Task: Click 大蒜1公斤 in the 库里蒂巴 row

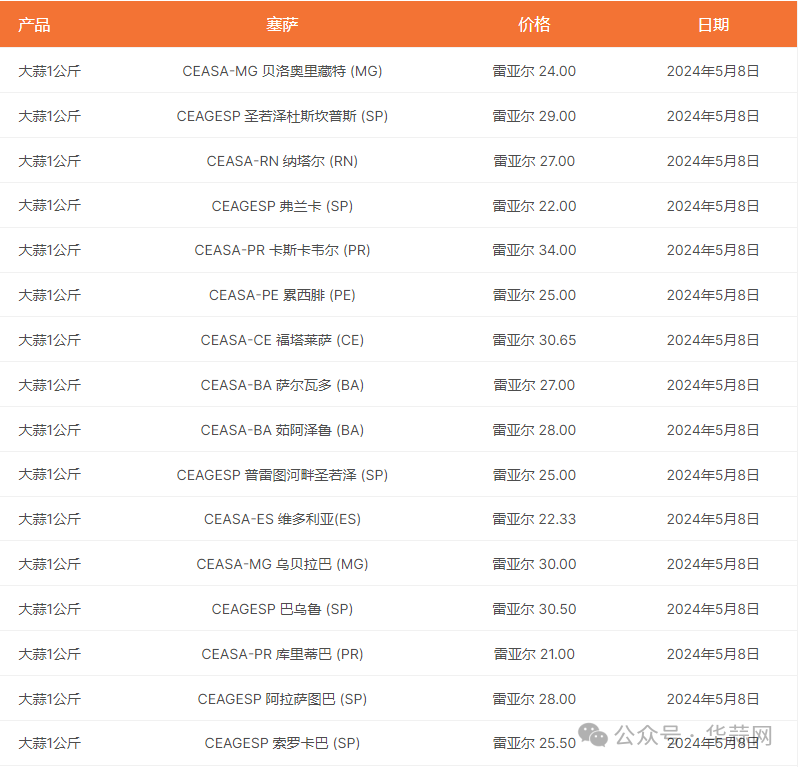Action: [49, 654]
